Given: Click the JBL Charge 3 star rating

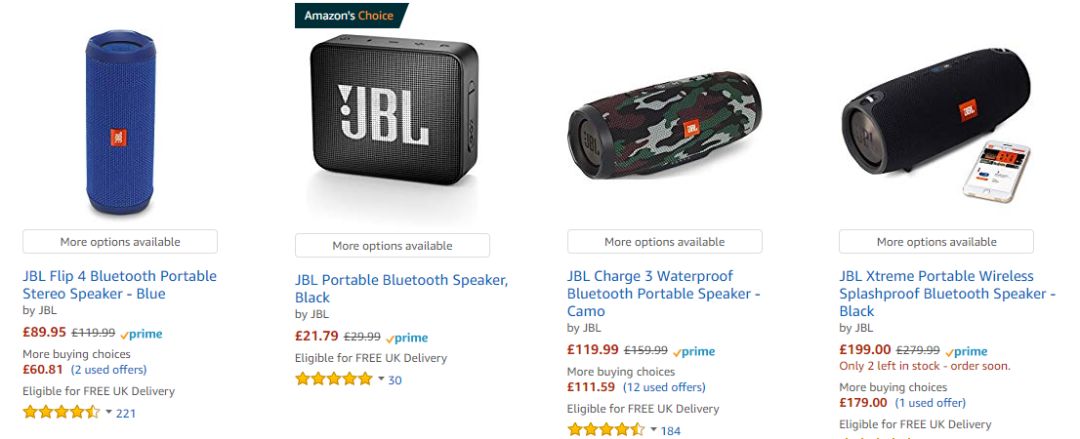Looking at the screenshot, I should pyautogui.click(x=606, y=430).
